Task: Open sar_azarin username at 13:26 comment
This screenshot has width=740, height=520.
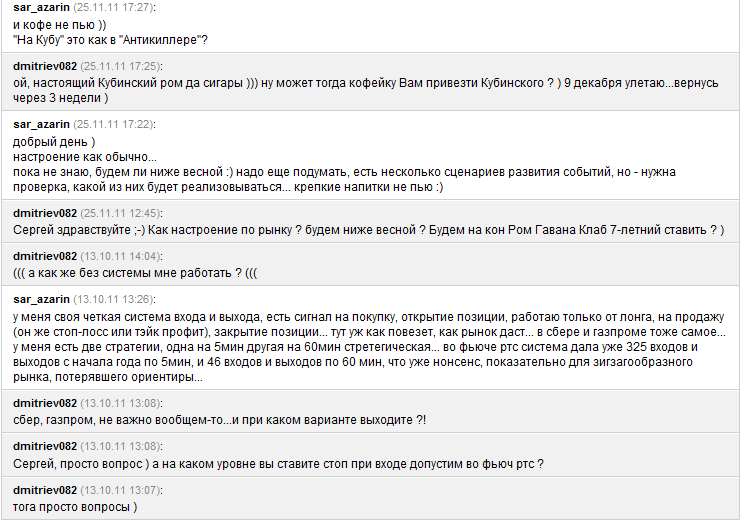Action: point(42,299)
